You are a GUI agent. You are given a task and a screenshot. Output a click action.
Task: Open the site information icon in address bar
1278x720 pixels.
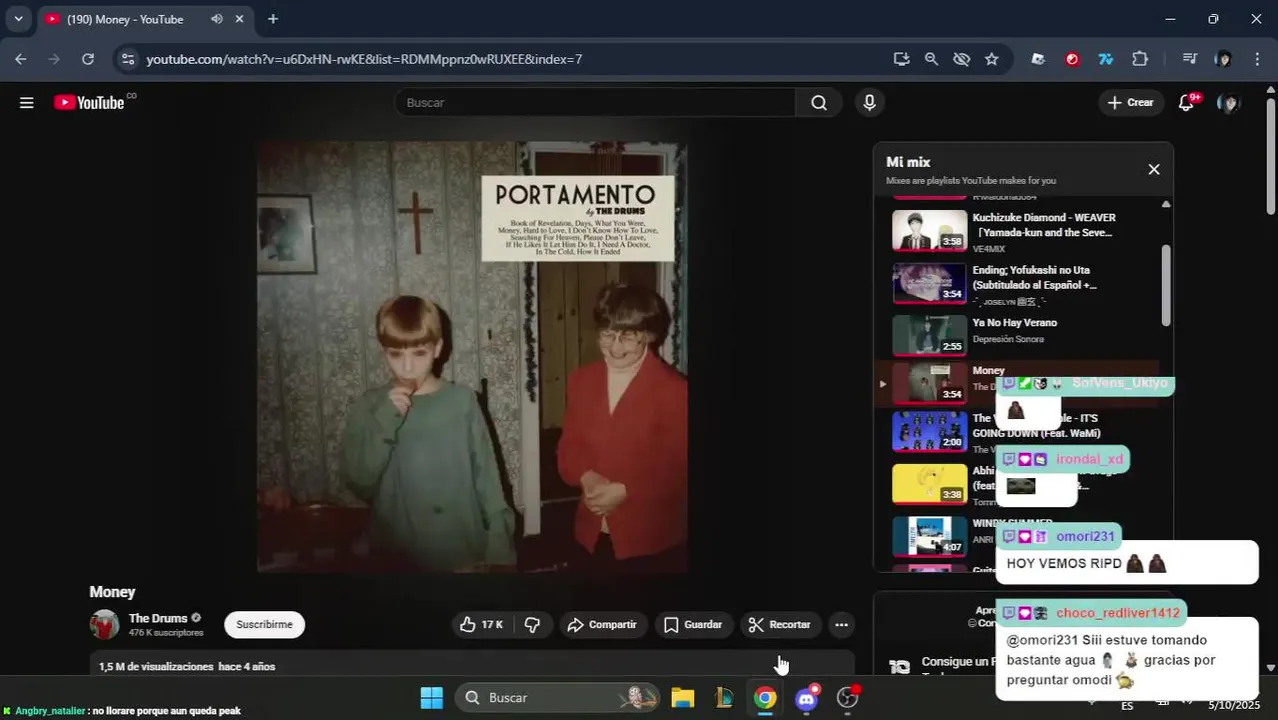128,59
